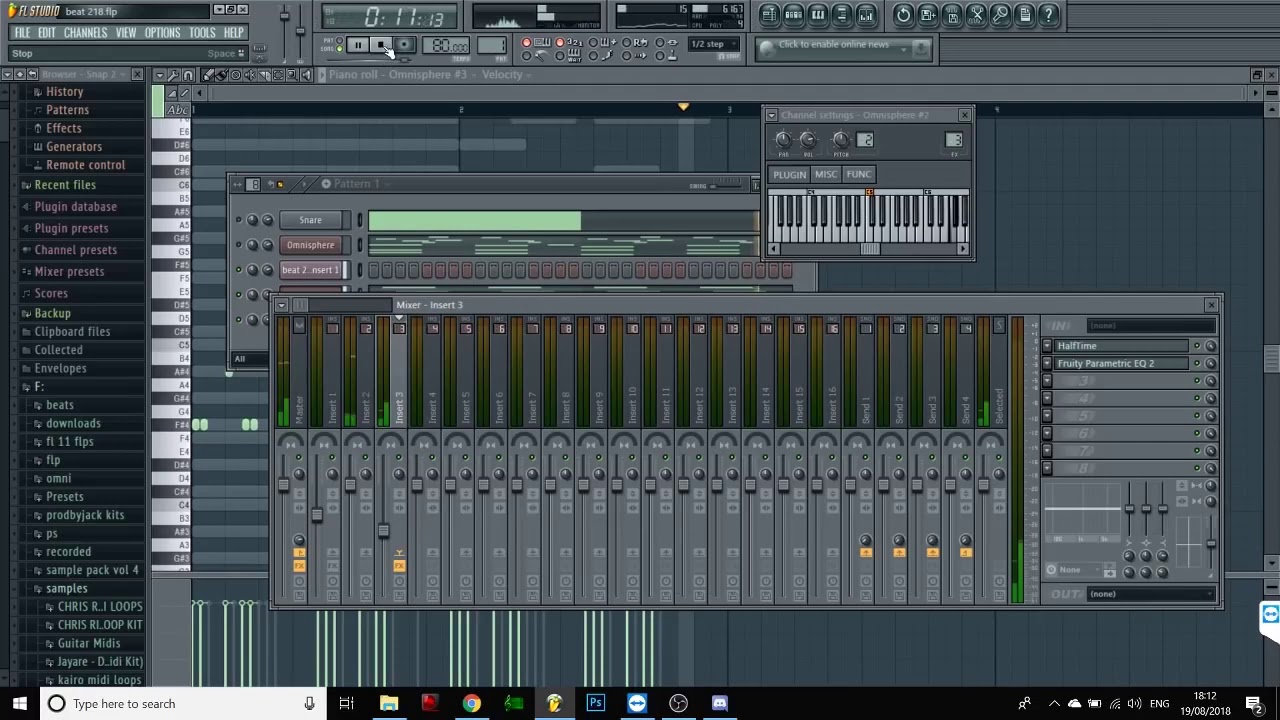
Task: Open the browser window icon
Action: point(841,15)
